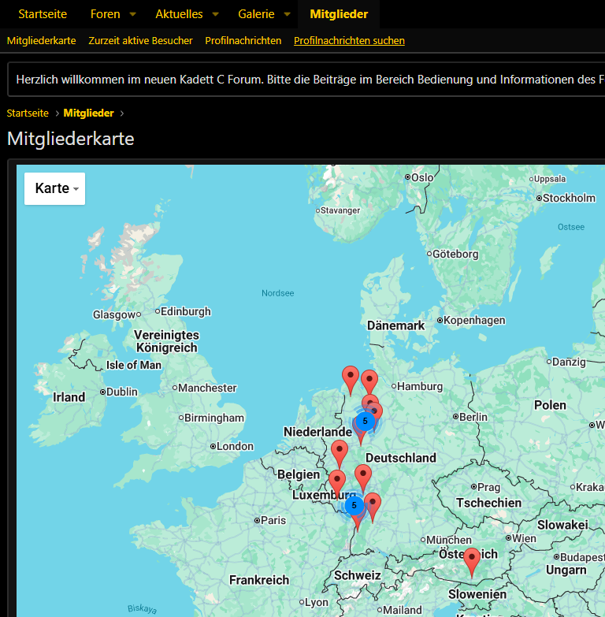Click Profilnachrichten suchen link

click(x=349, y=41)
